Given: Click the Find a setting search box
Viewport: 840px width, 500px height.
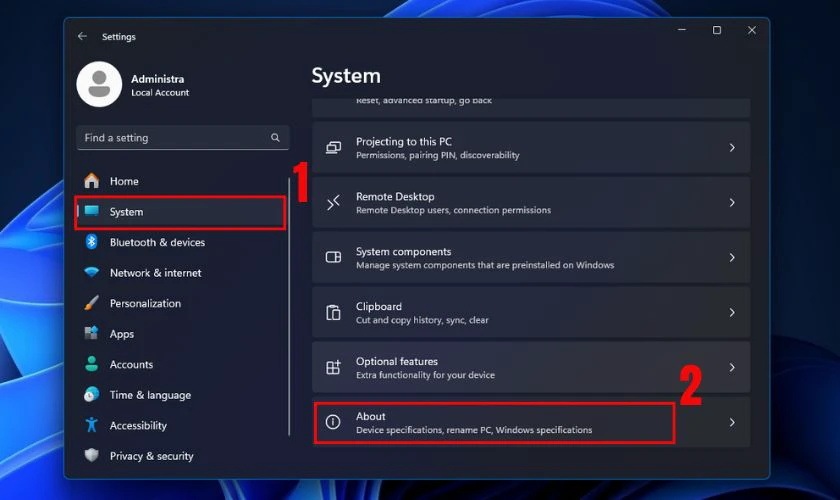Looking at the screenshot, I should [x=183, y=138].
